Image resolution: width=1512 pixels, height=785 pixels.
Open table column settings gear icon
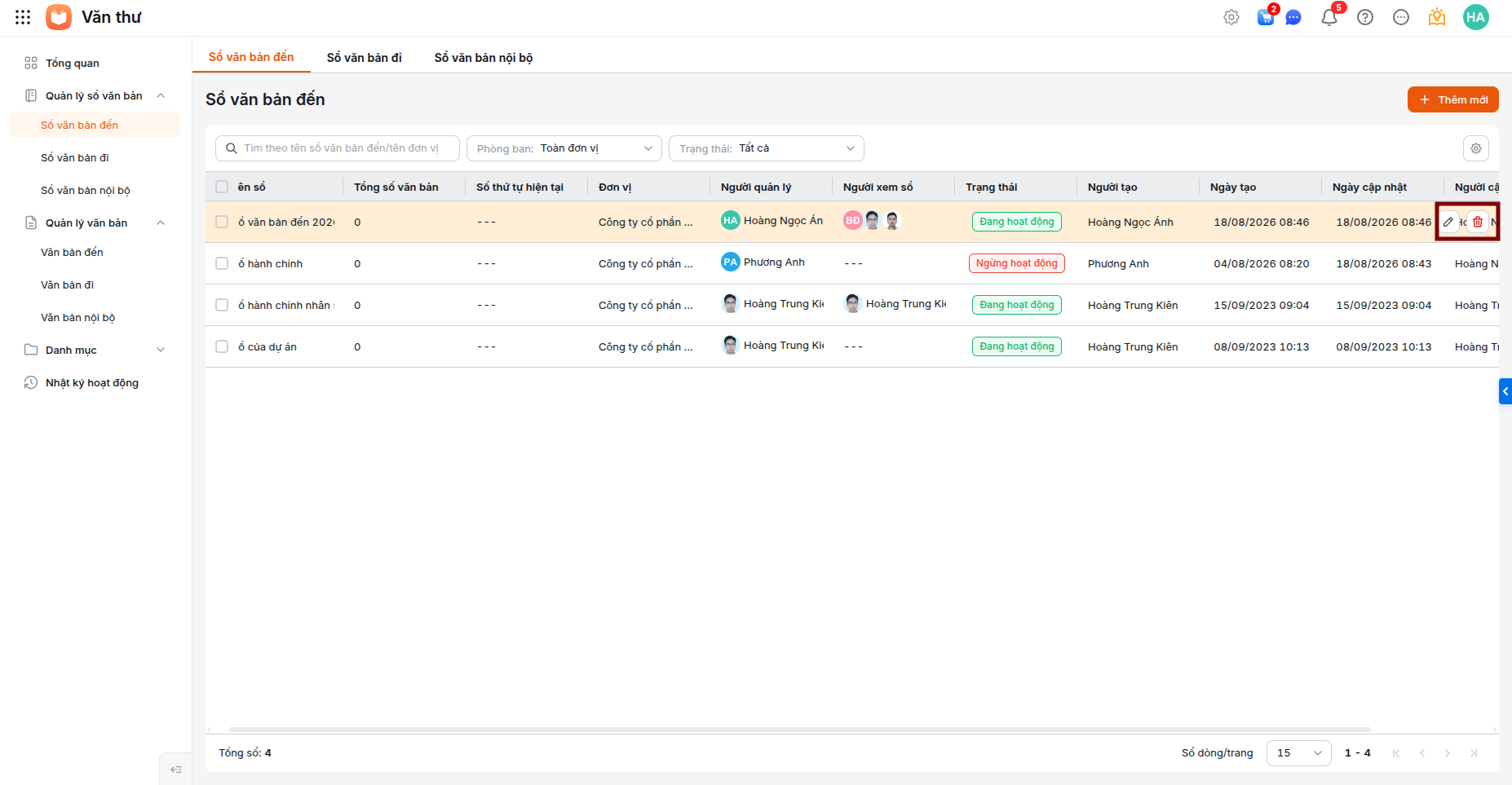(1476, 148)
